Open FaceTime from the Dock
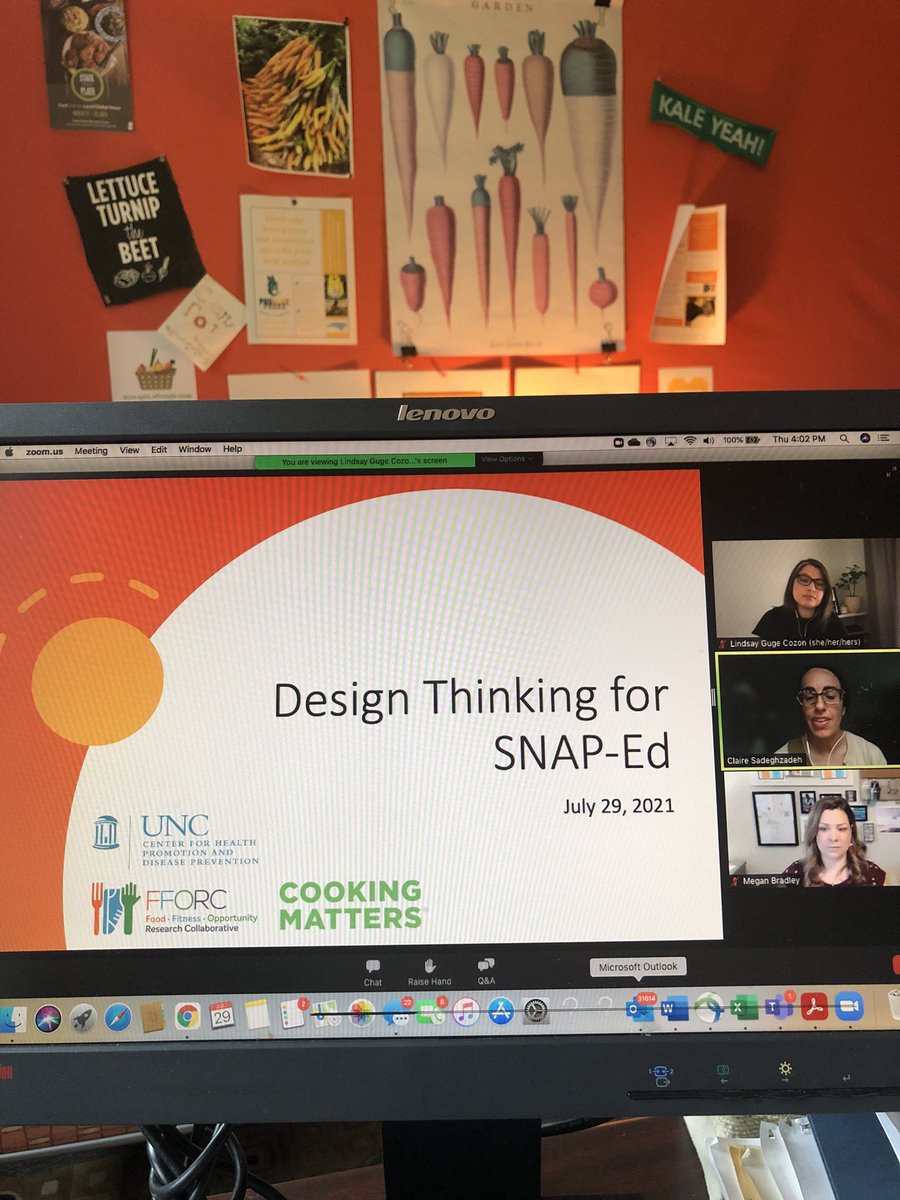 pos(432,1012)
